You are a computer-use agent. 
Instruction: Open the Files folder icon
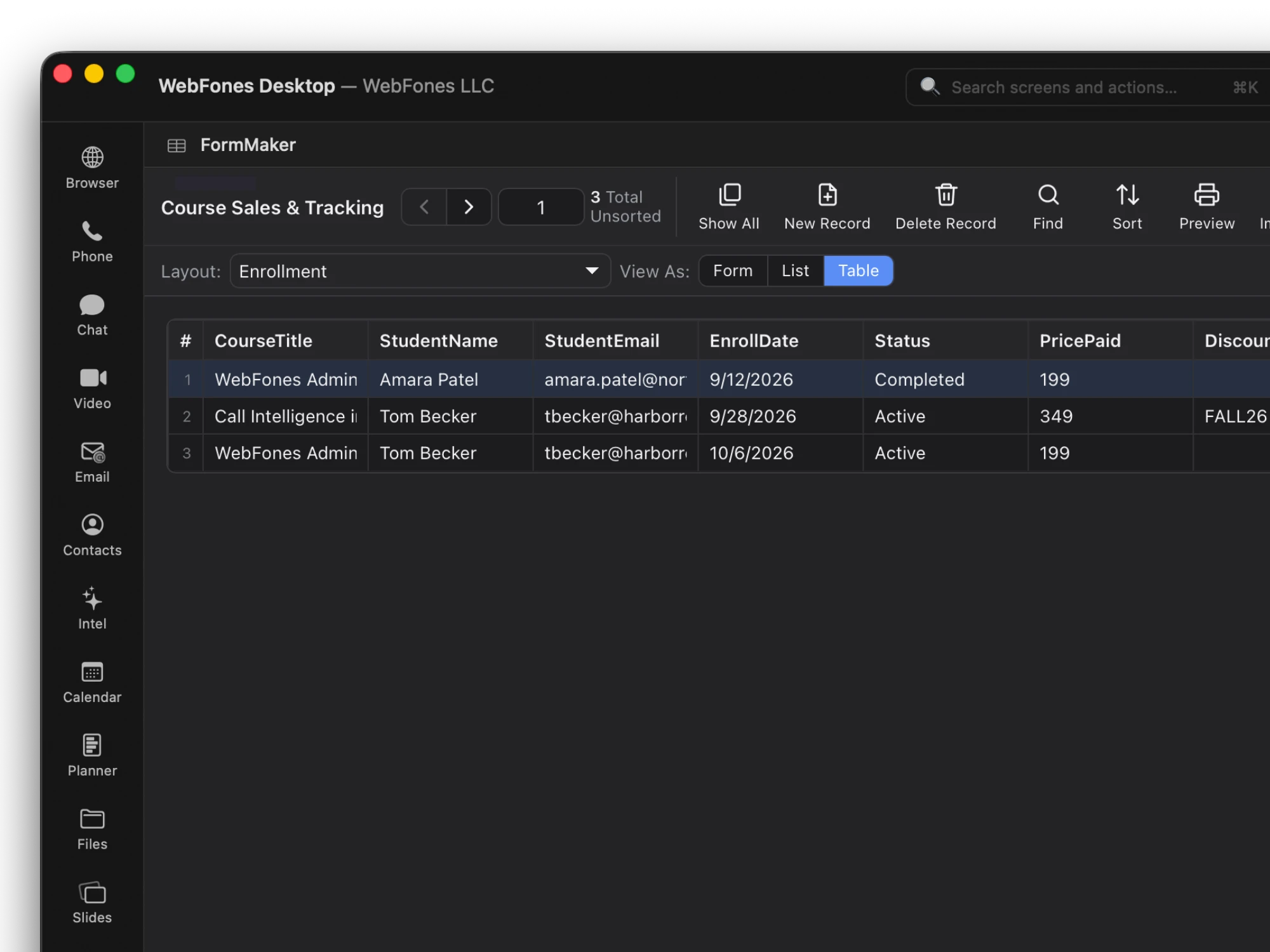pyautogui.click(x=92, y=819)
